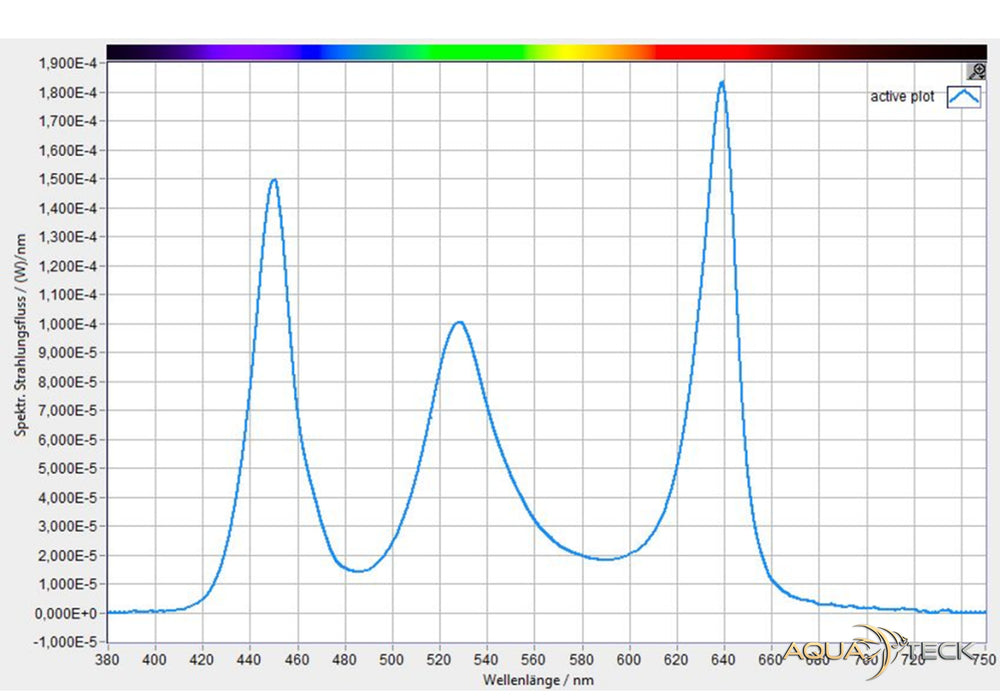Click the blue peak around 450 nm
1000x700 pixels.
point(273,180)
